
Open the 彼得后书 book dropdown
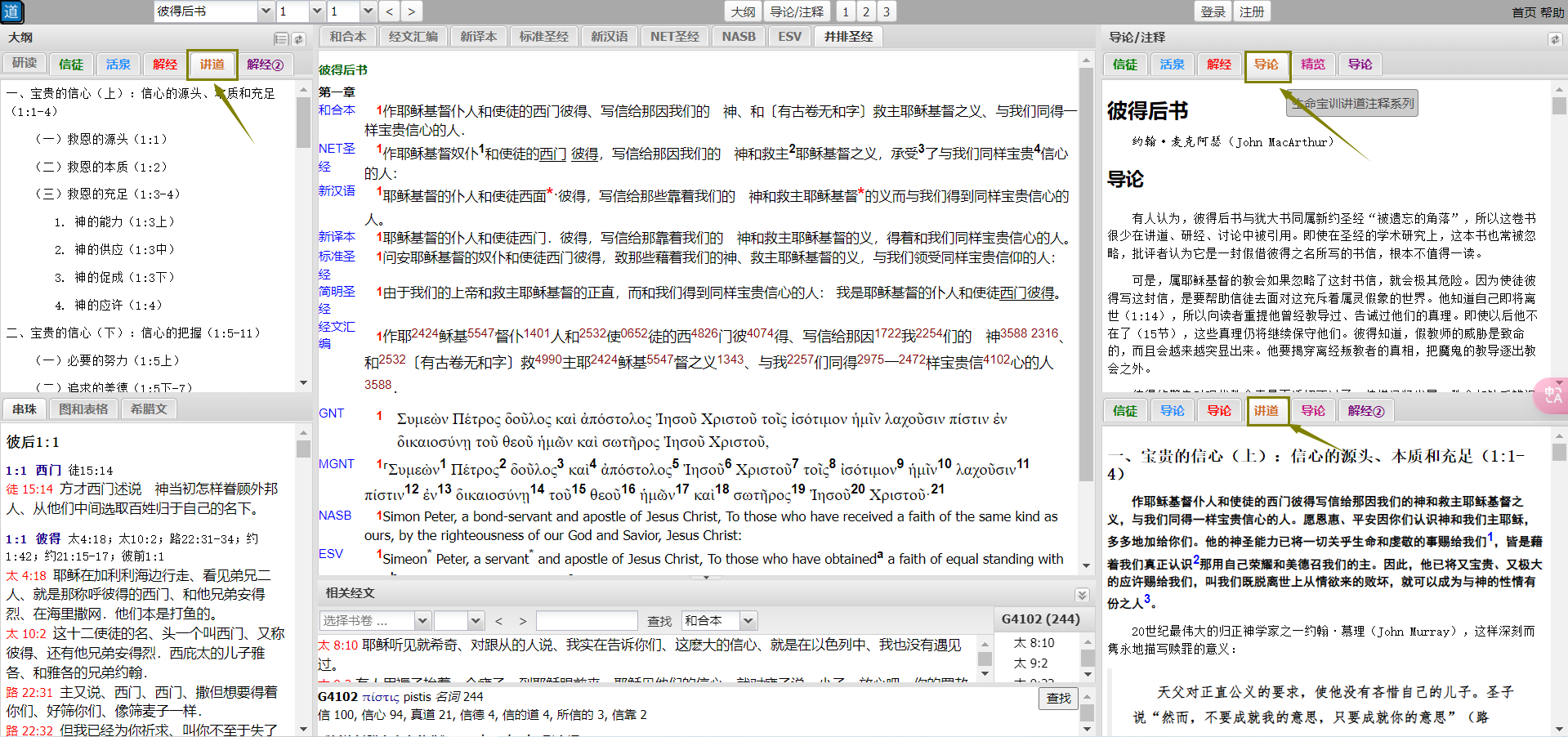pyautogui.click(x=266, y=11)
